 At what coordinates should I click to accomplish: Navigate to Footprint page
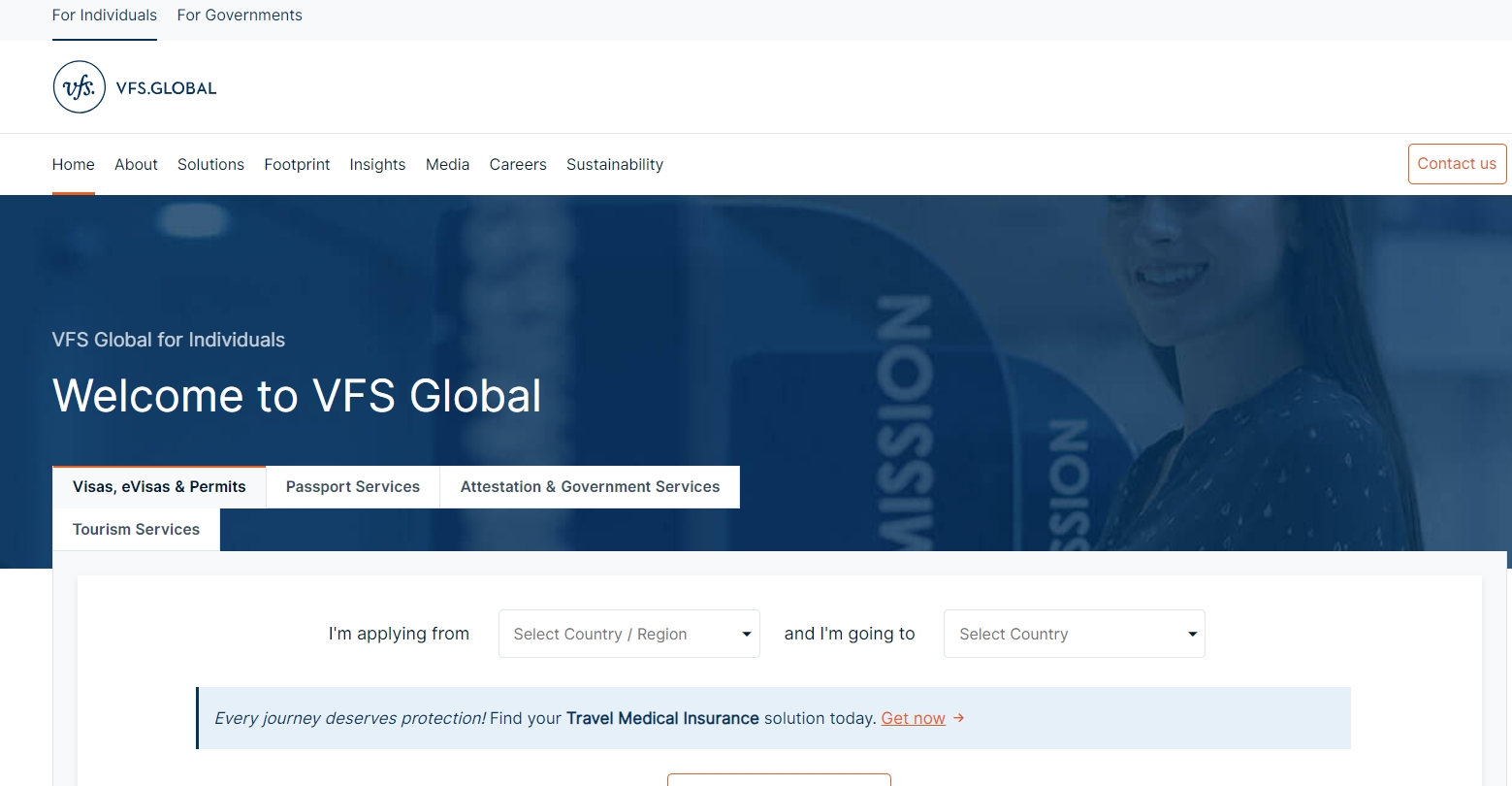(x=297, y=165)
